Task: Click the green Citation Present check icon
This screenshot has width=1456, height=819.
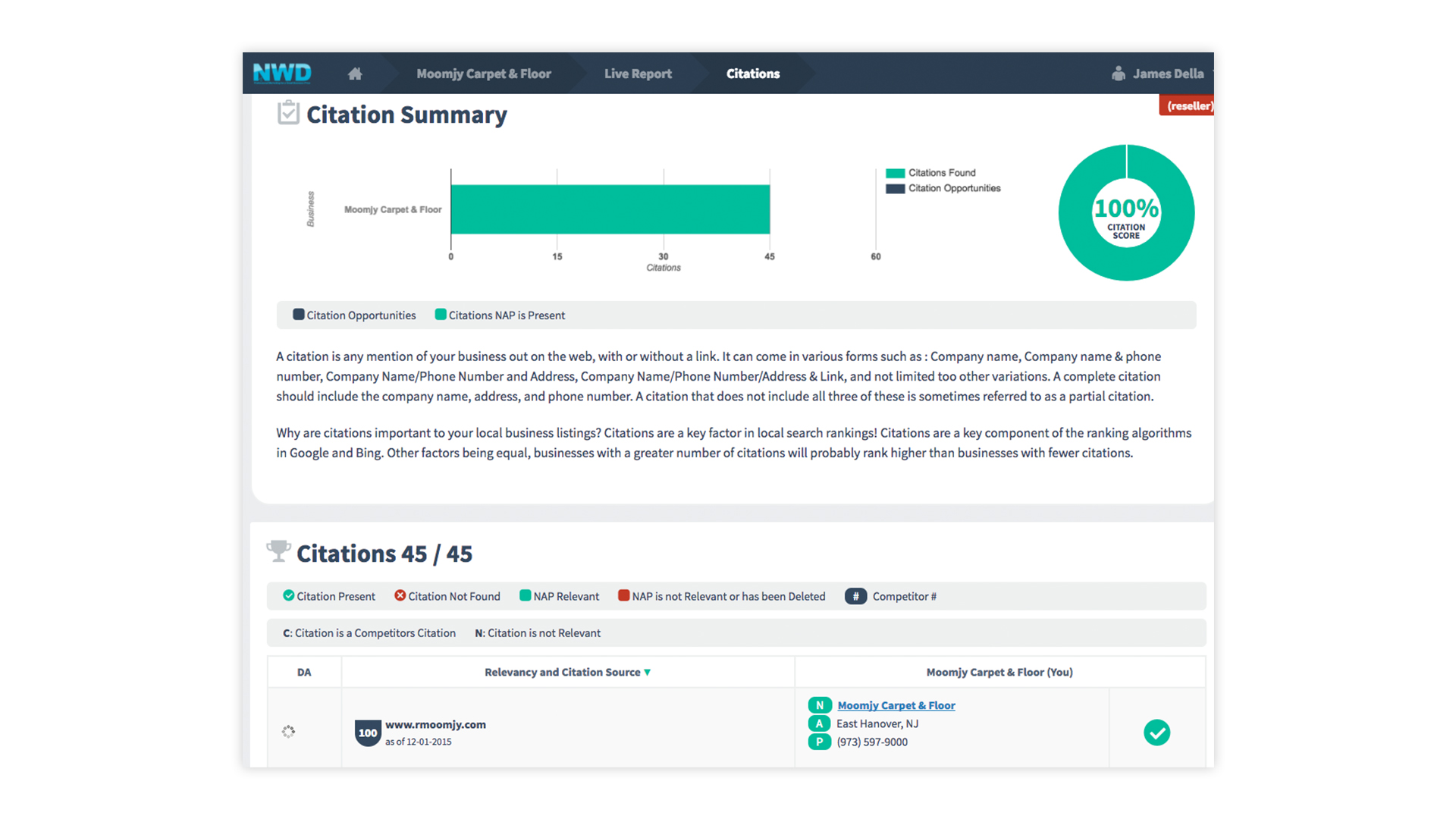Action: [x=288, y=596]
